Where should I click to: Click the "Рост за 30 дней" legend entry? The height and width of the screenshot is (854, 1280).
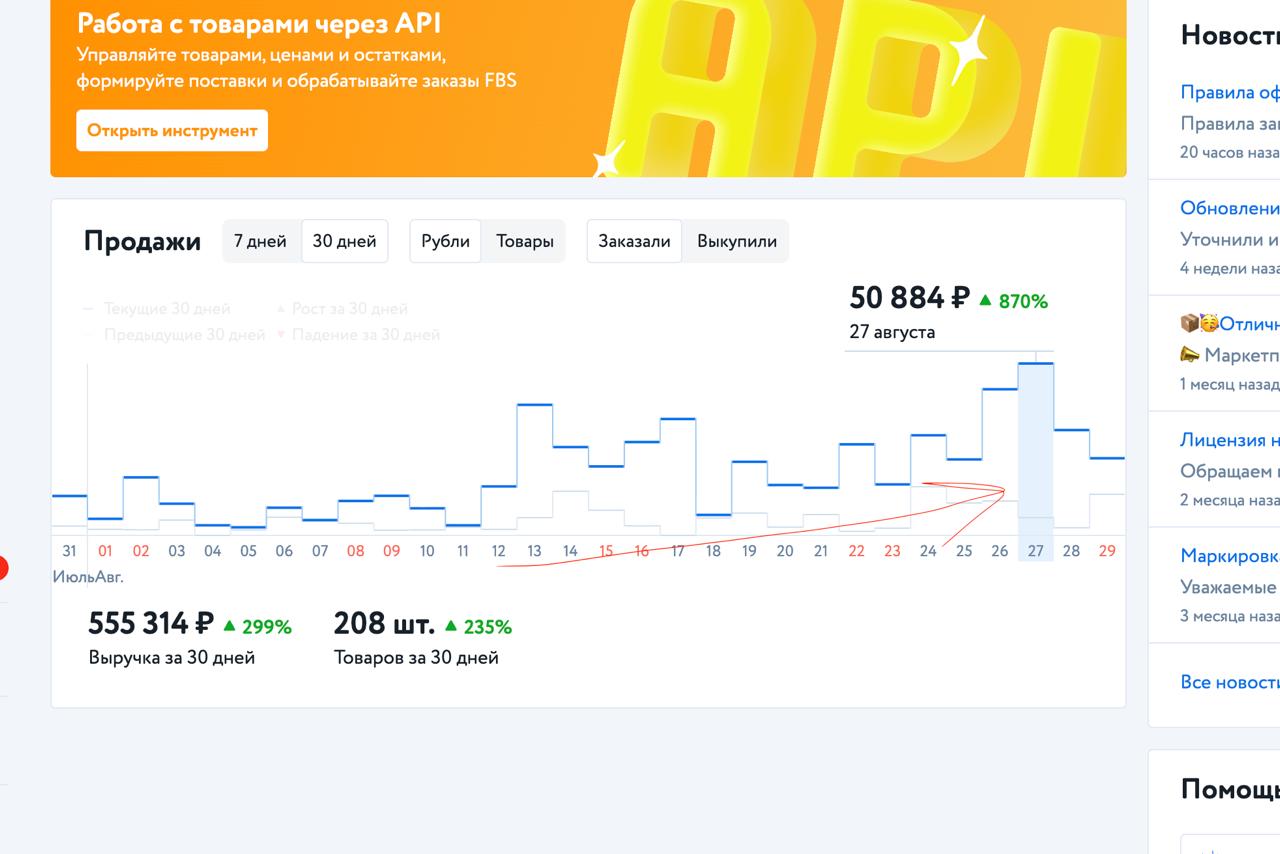click(x=342, y=309)
